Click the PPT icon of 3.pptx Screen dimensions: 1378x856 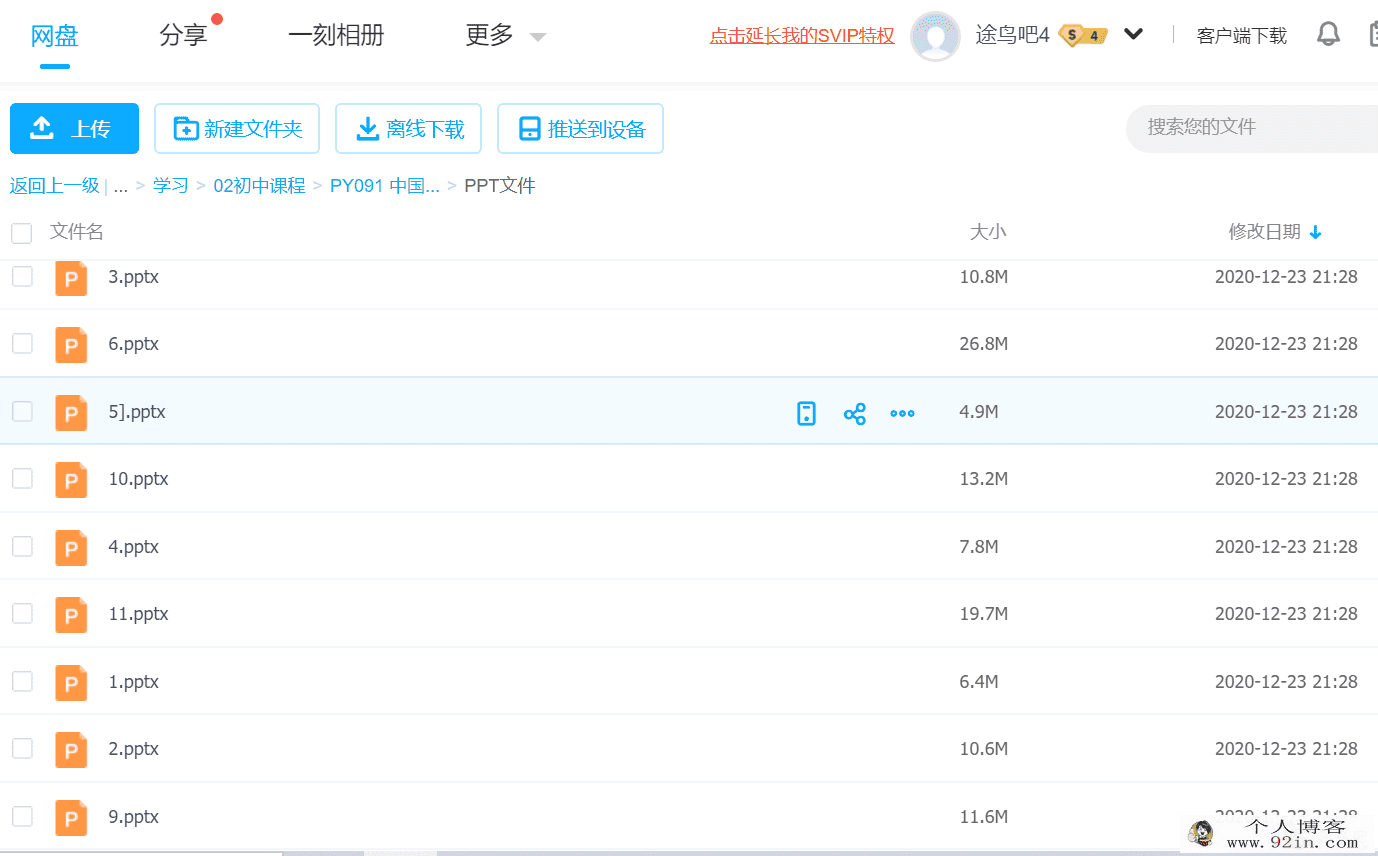coord(71,278)
